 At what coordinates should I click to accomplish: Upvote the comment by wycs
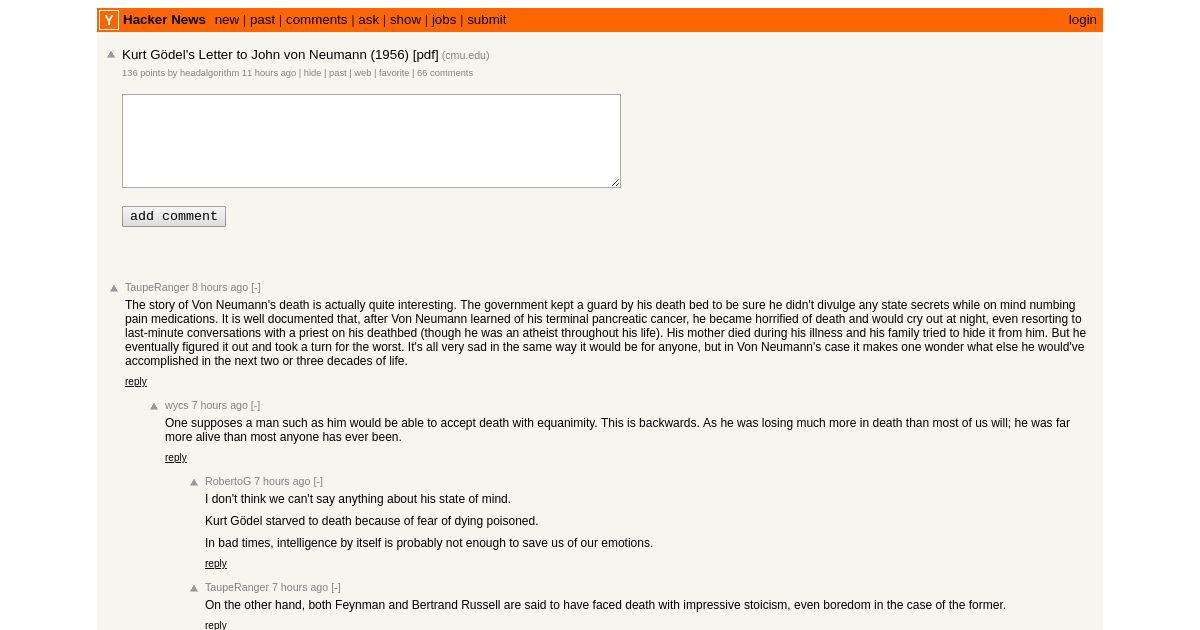tap(154, 406)
